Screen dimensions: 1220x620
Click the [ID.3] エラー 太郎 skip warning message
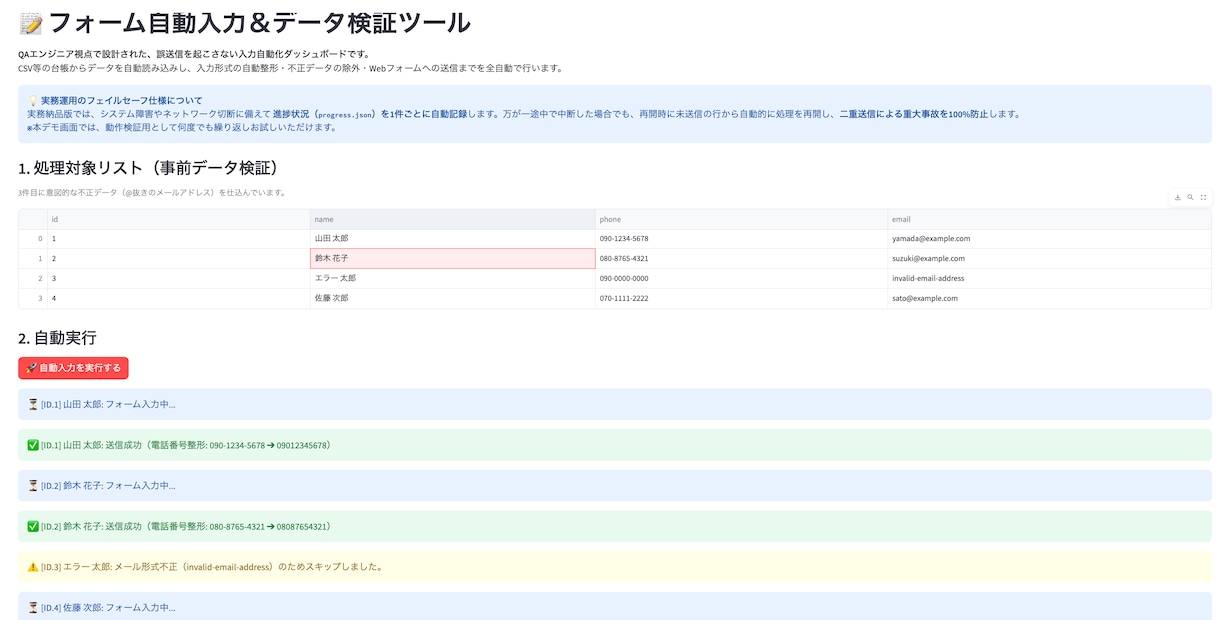[615, 567]
